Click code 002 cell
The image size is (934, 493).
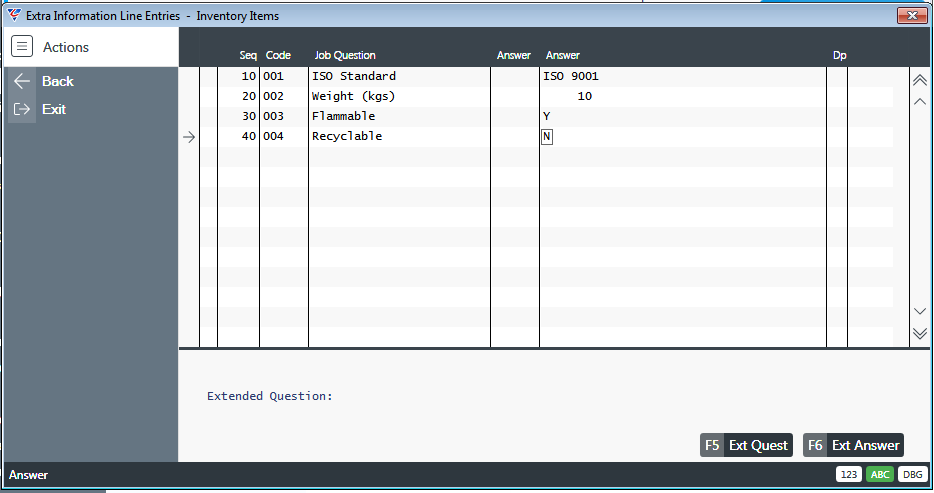tap(273, 96)
